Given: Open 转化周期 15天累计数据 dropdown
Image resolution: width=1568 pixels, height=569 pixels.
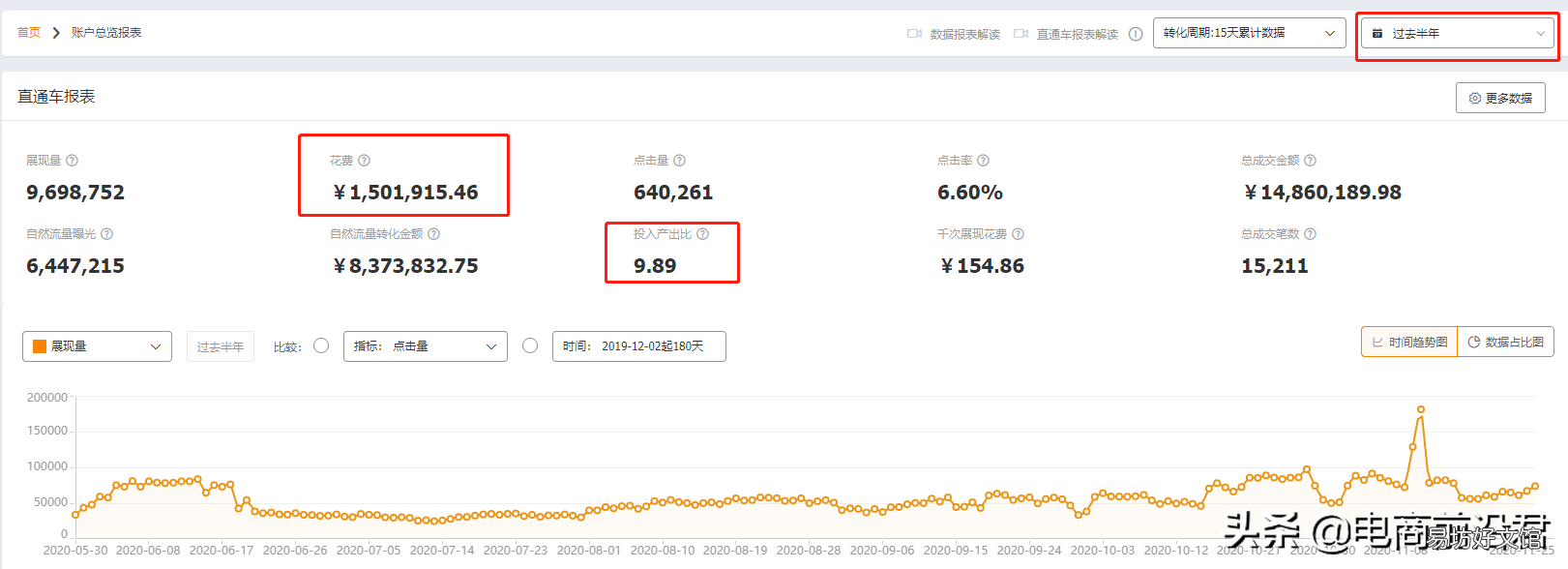Looking at the screenshot, I should (1249, 33).
